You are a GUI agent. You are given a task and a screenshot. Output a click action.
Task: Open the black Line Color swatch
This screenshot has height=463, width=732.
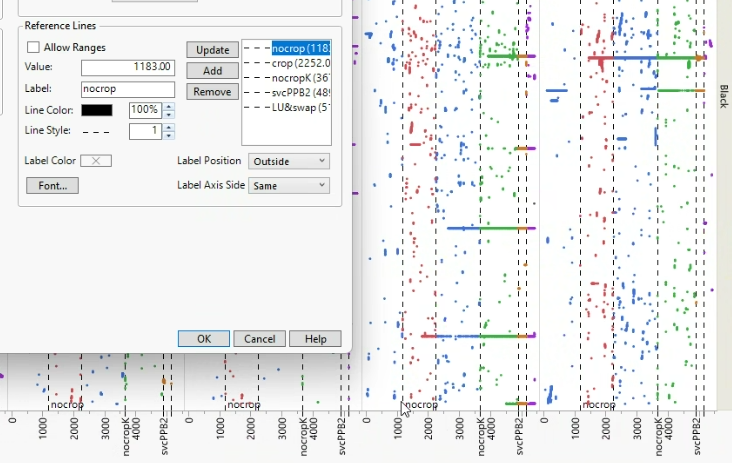tap(97, 110)
